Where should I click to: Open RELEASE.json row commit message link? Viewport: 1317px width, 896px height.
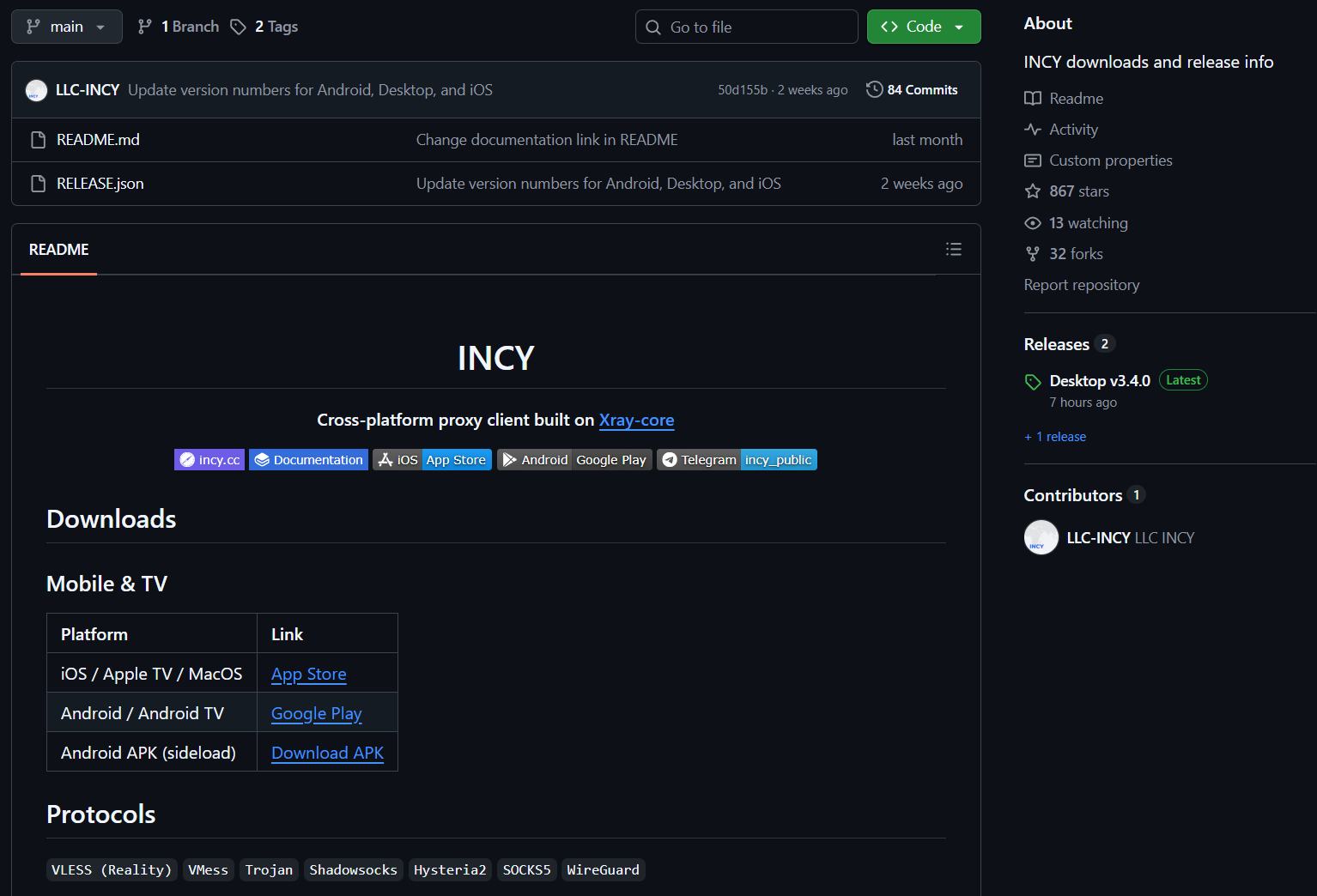point(598,184)
